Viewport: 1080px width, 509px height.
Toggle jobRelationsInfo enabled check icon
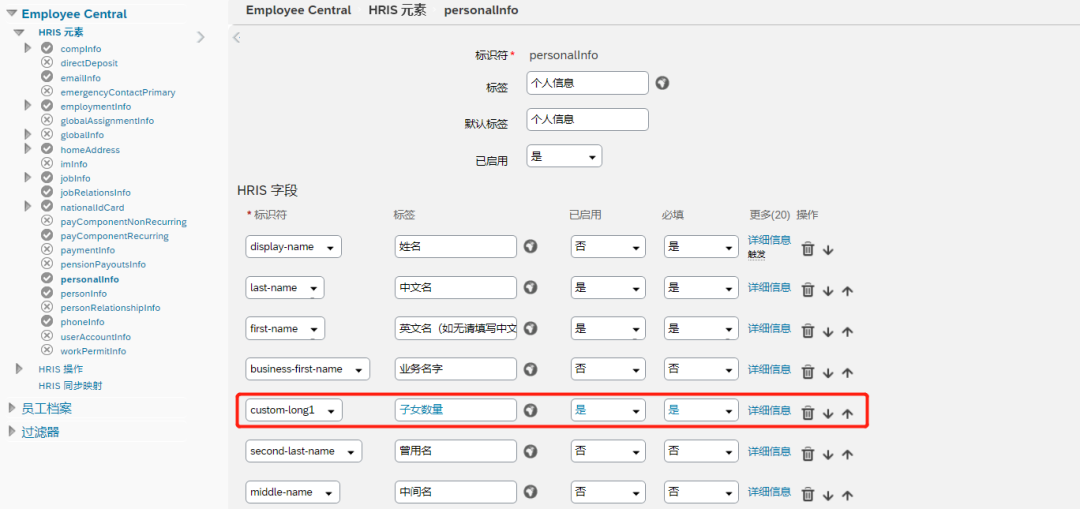click(47, 191)
